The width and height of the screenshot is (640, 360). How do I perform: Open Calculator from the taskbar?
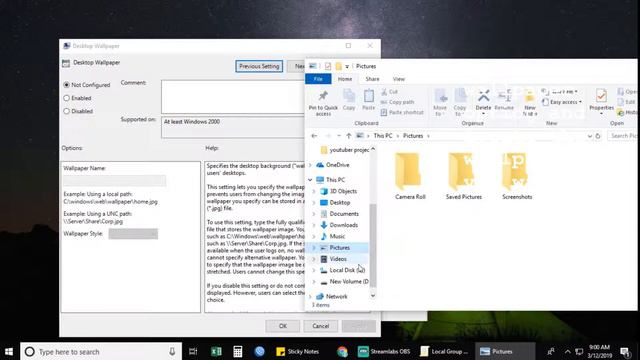point(238,351)
